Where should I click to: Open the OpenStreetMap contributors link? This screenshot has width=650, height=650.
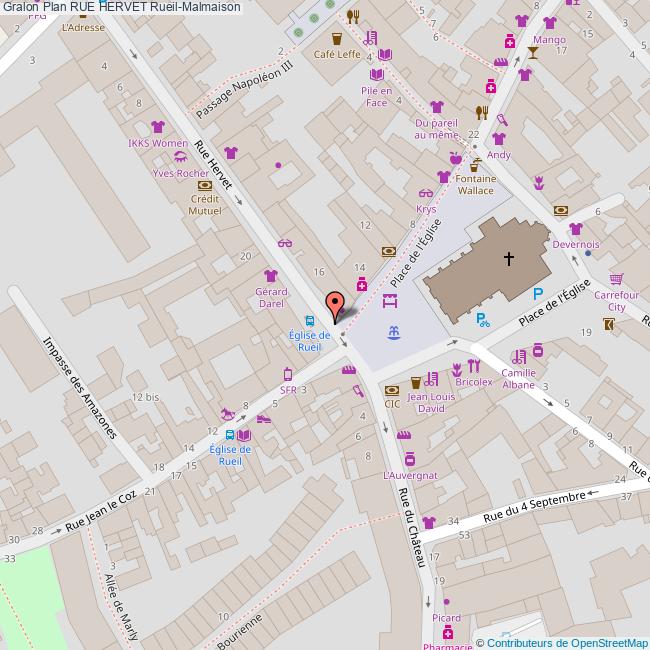[x=567, y=643]
